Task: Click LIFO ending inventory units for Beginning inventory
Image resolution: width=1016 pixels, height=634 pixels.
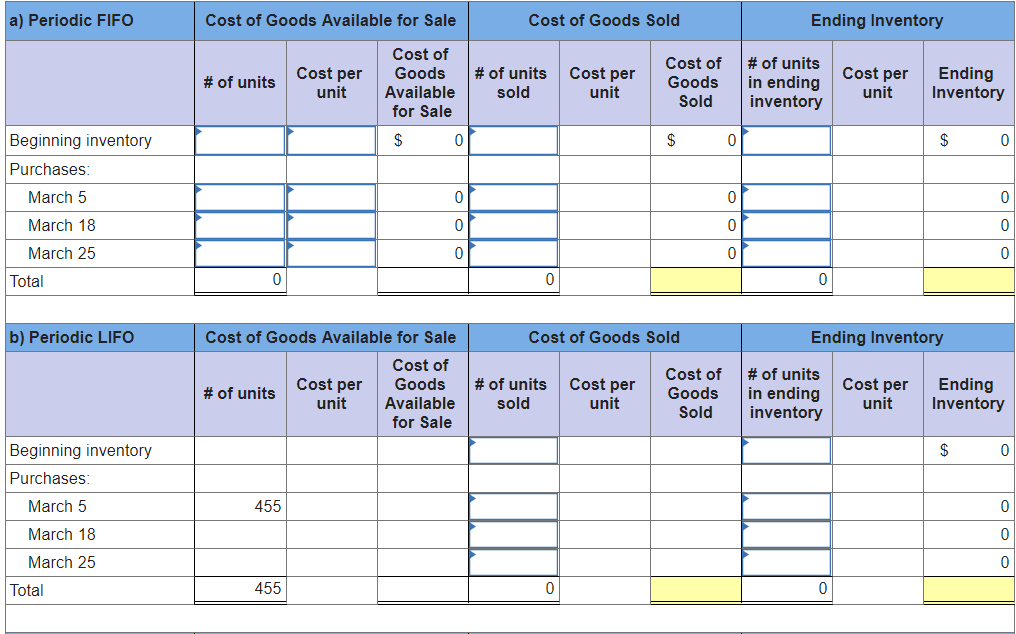Action: click(786, 450)
